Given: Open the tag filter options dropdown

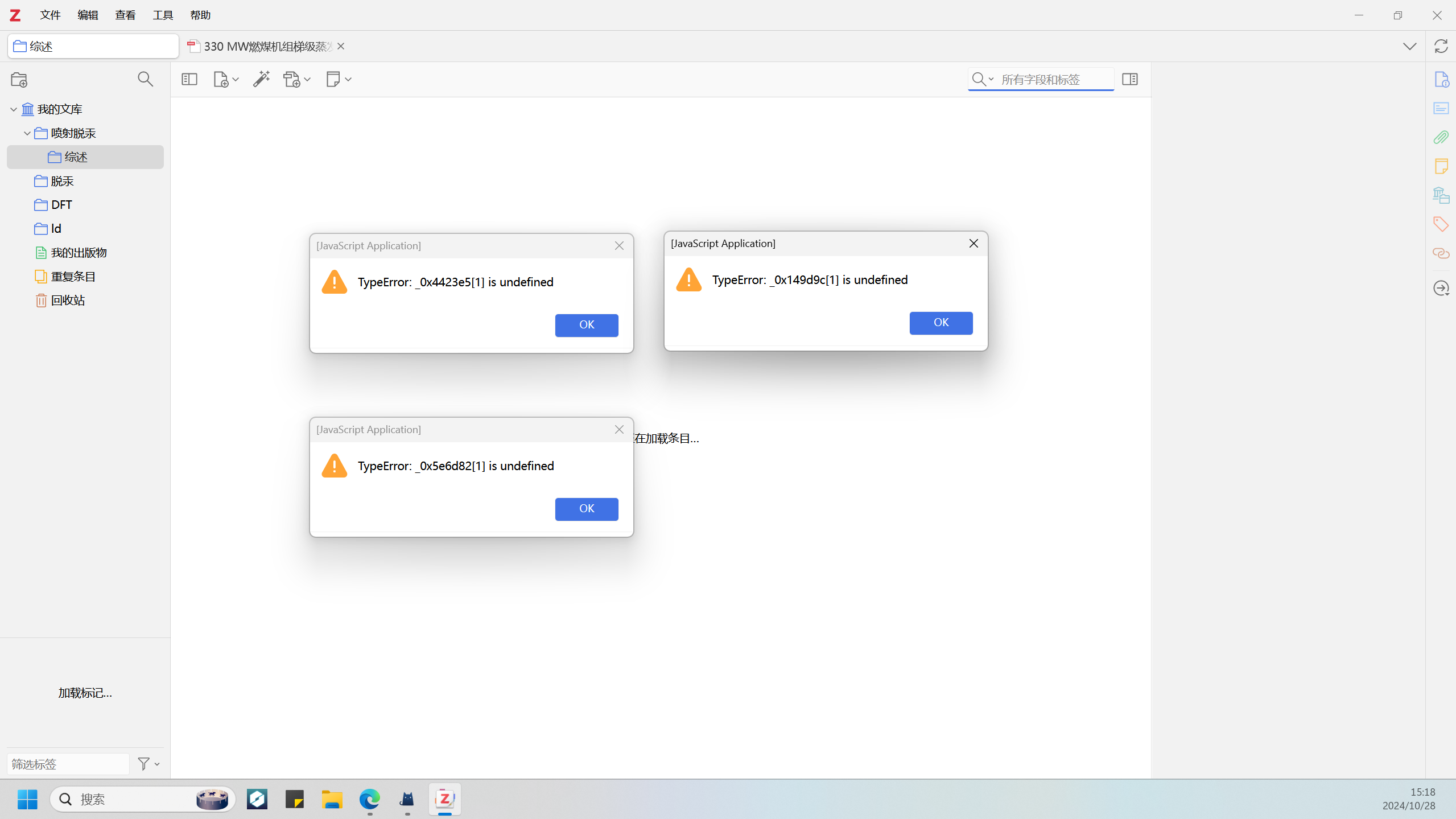Looking at the screenshot, I should 149,764.
